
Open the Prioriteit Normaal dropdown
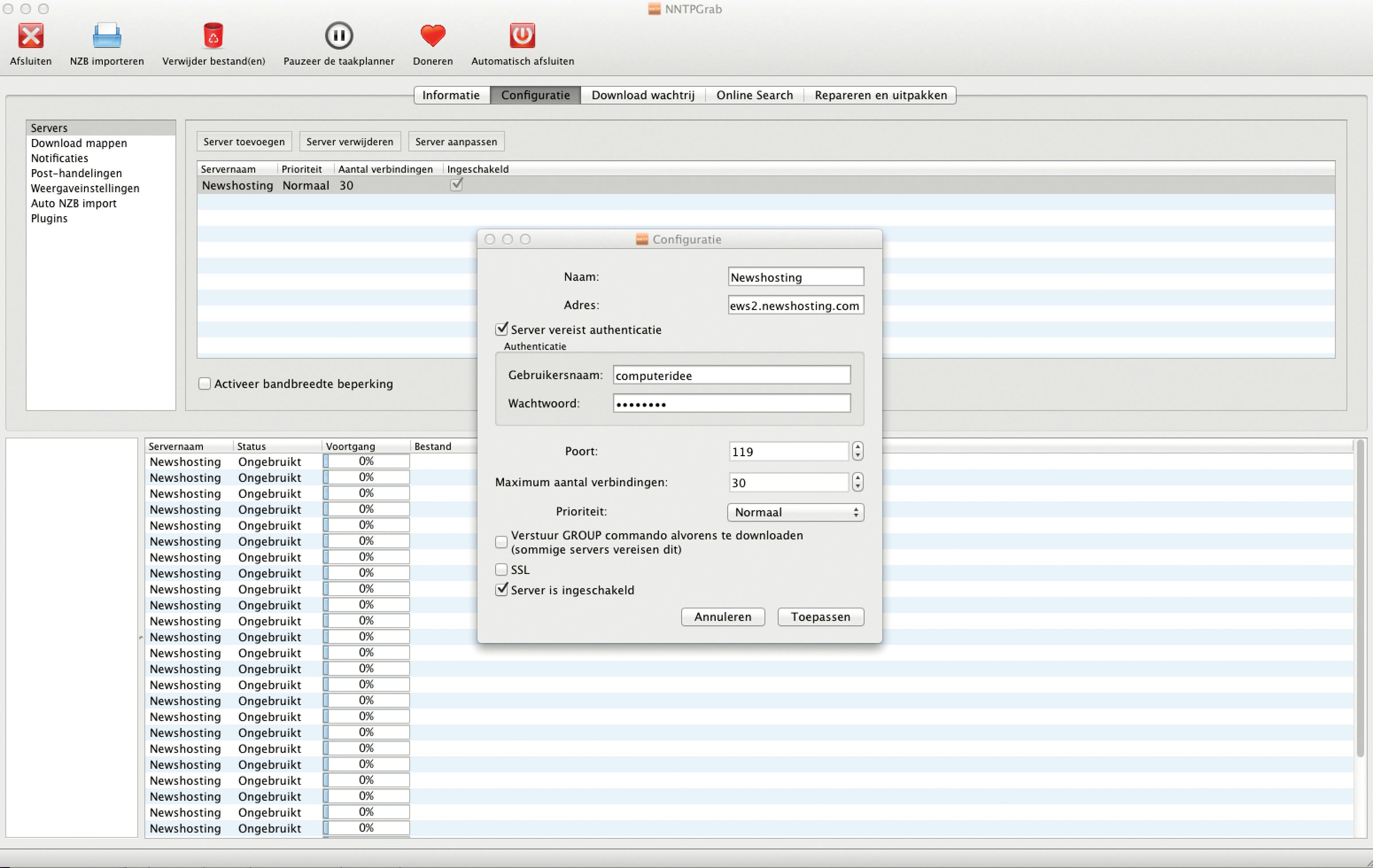(x=795, y=512)
